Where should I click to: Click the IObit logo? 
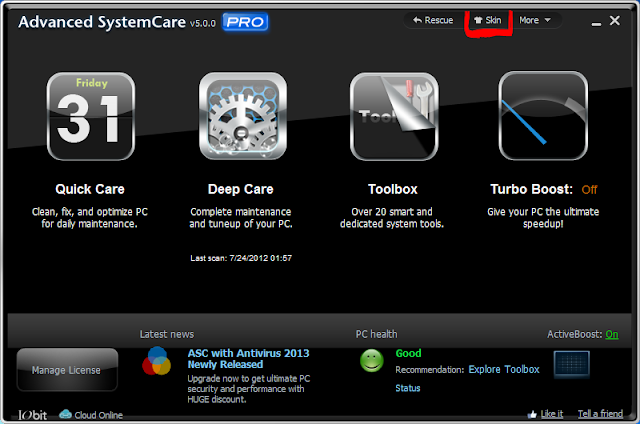click(32, 415)
